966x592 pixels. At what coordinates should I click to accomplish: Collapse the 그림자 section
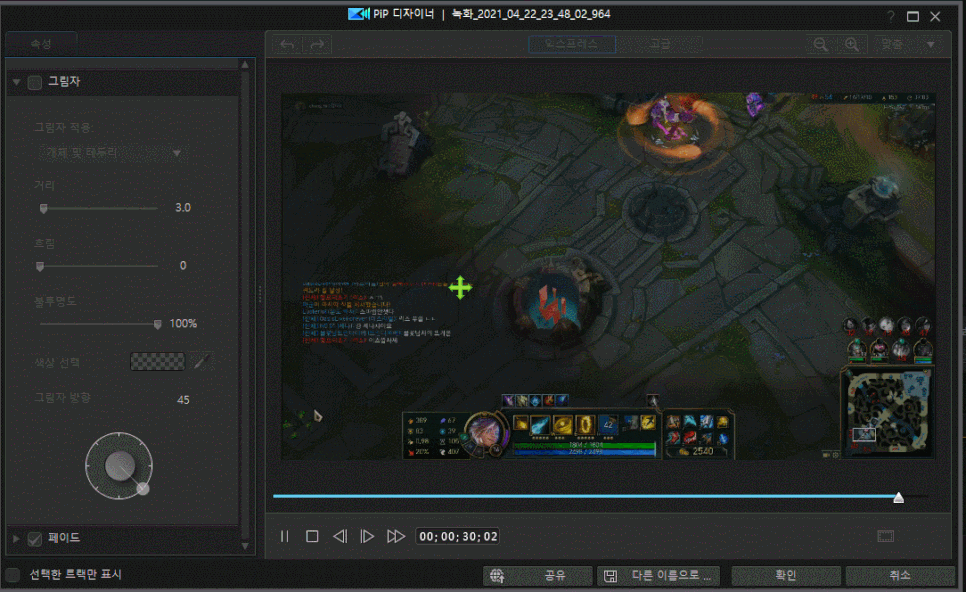[x=17, y=82]
